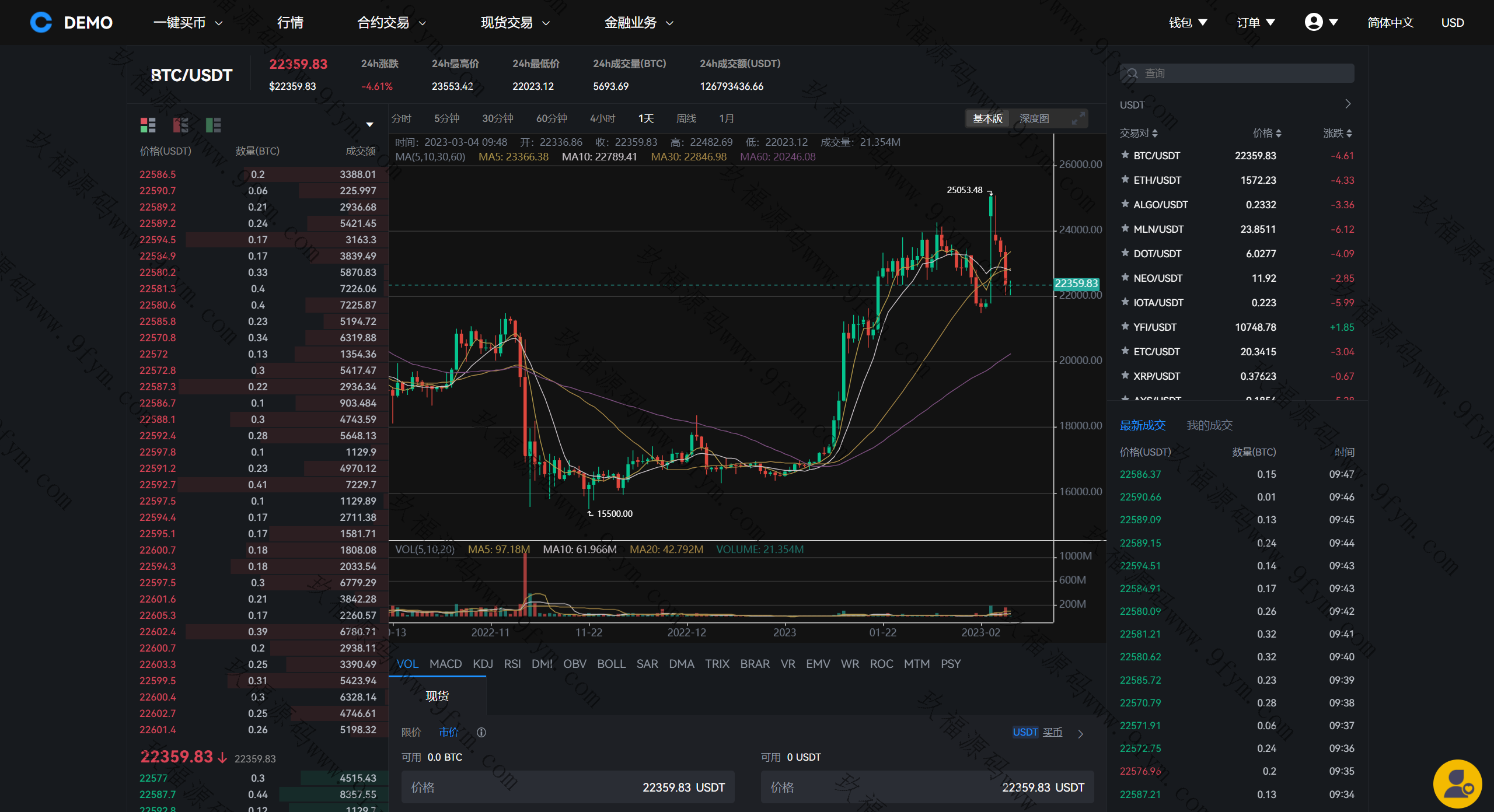
Task: Switch chart to 深度图 depth view
Action: coord(1034,118)
